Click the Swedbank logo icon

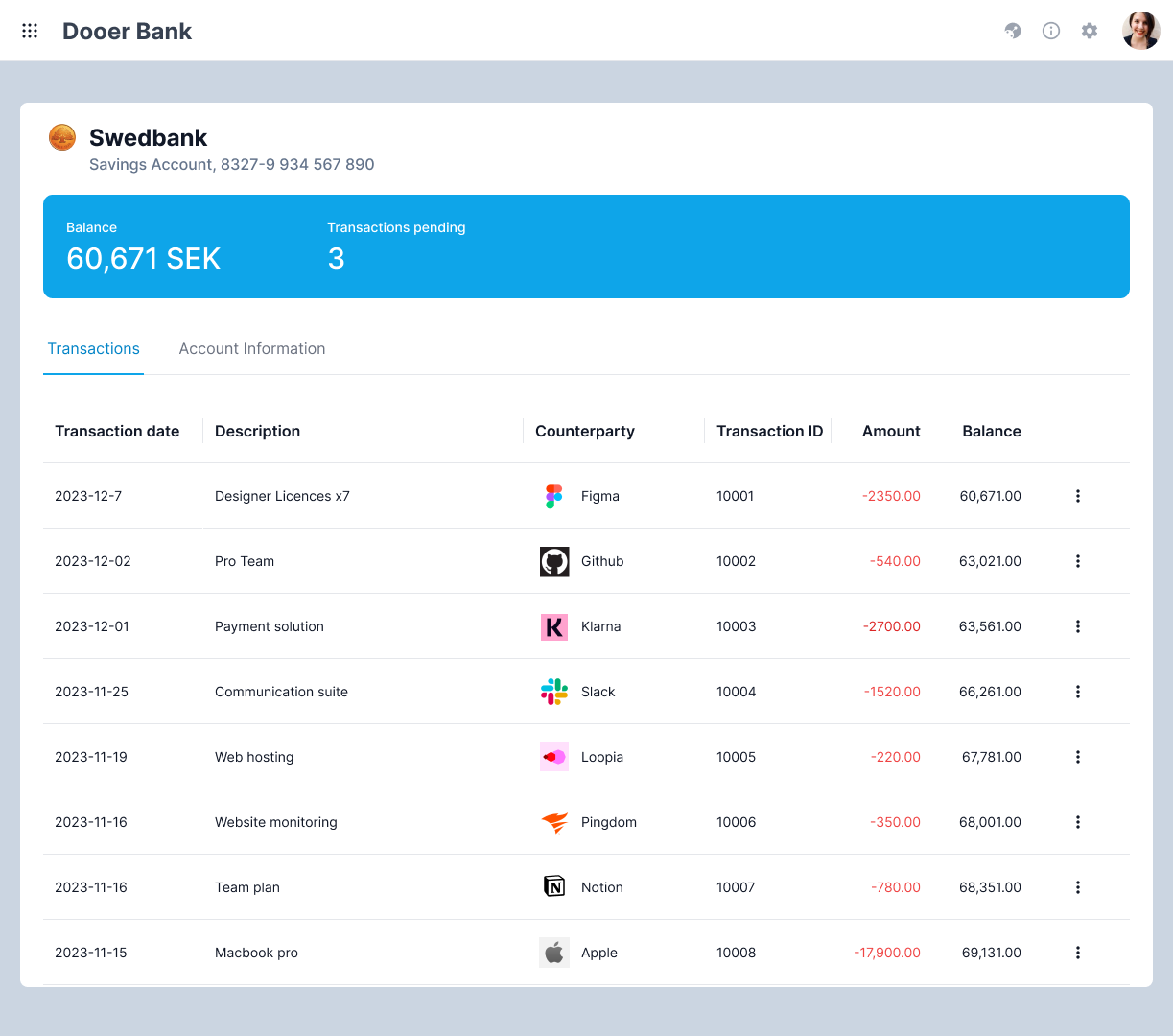click(62, 138)
